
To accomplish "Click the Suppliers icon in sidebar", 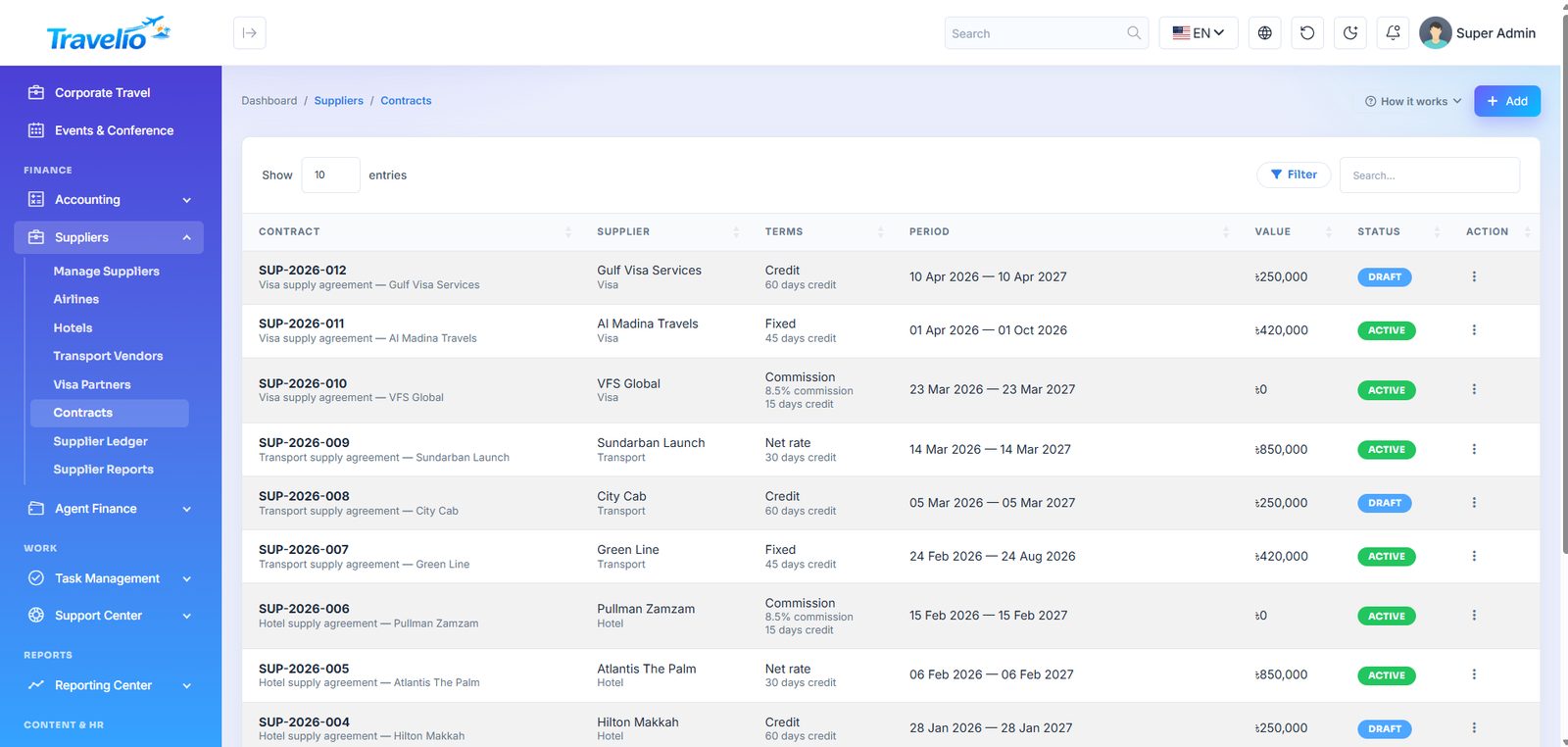I will click(x=36, y=237).
